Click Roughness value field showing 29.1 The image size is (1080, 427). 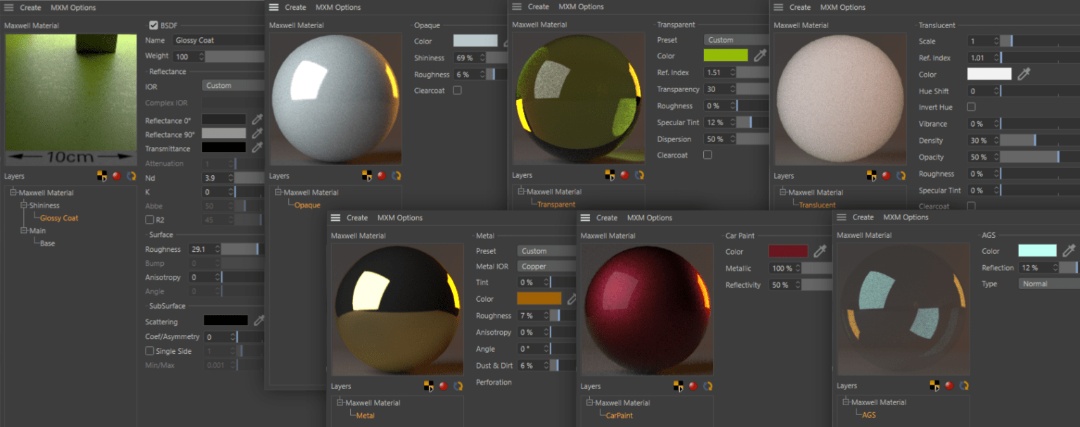[203, 249]
